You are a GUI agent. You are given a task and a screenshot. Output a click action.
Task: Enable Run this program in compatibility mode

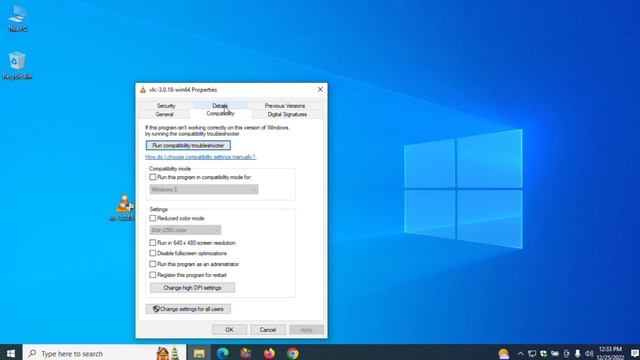coord(153,177)
